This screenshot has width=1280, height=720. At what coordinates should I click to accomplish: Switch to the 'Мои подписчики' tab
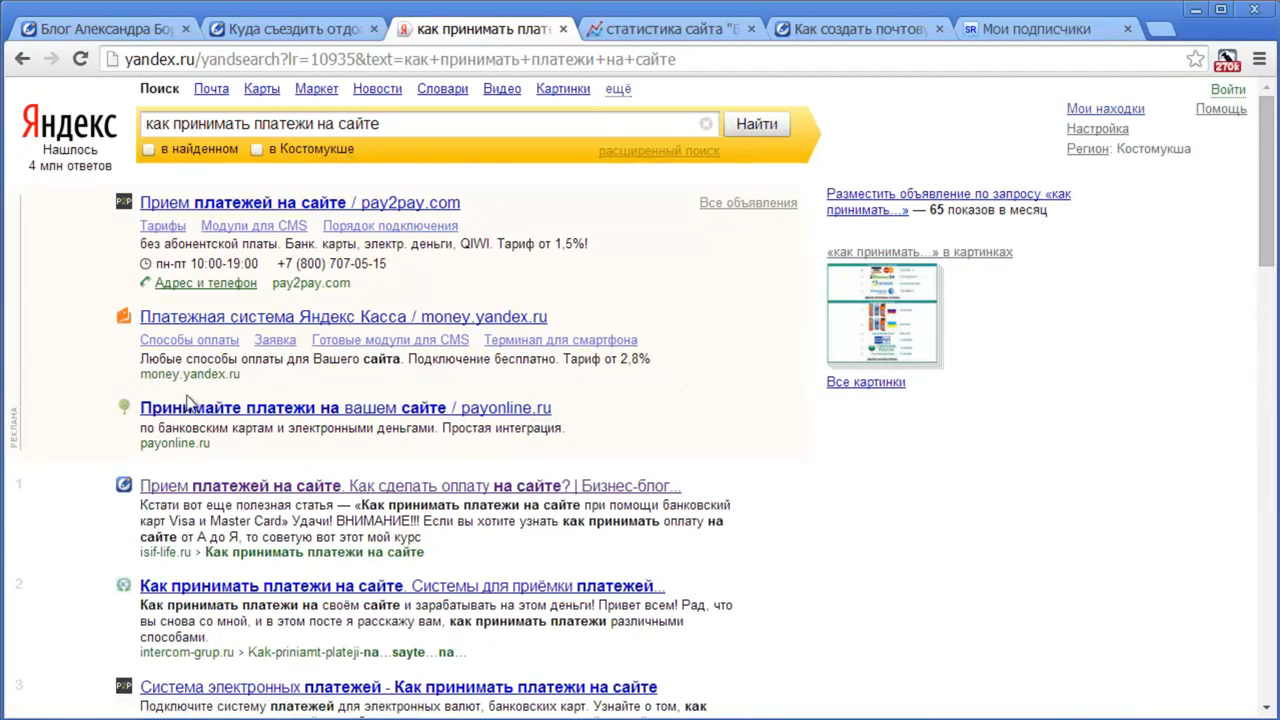pos(1045,29)
